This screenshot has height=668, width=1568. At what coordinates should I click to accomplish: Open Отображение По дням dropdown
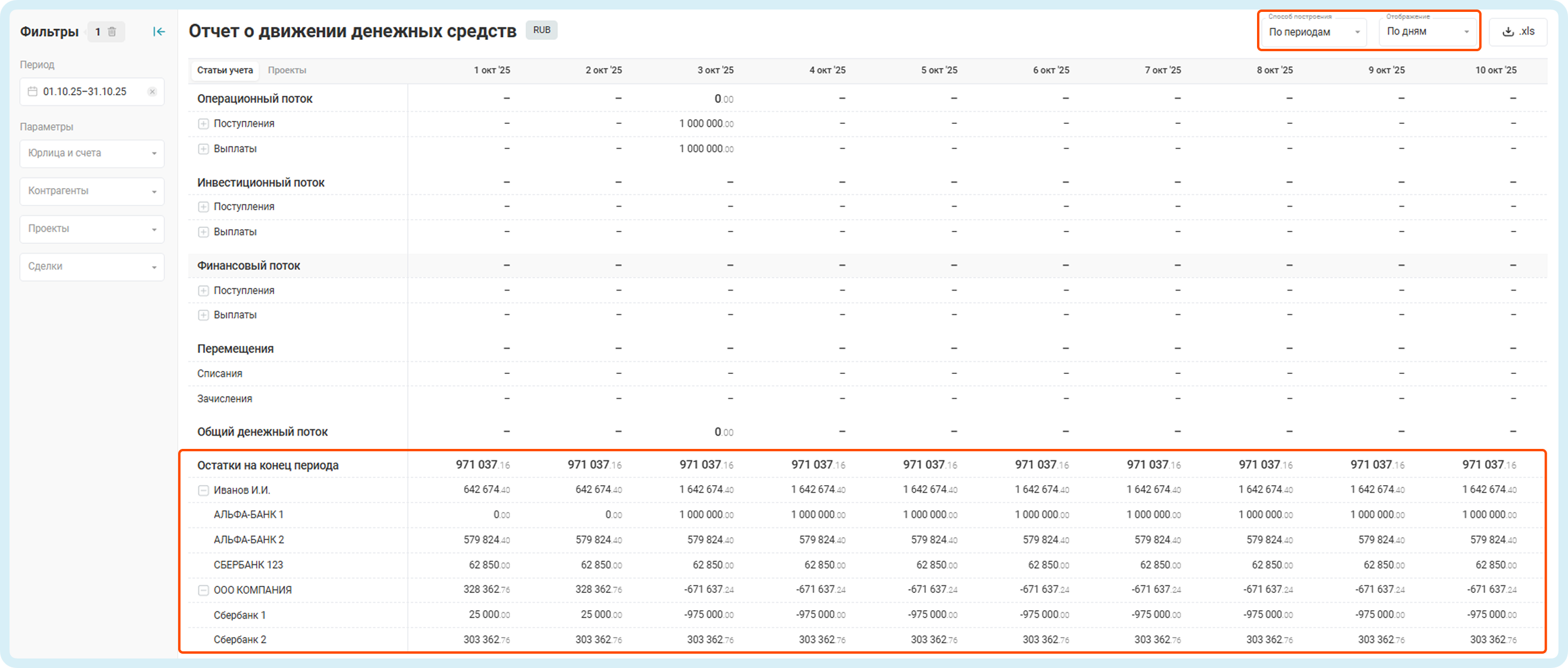pyautogui.click(x=1427, y=32)
